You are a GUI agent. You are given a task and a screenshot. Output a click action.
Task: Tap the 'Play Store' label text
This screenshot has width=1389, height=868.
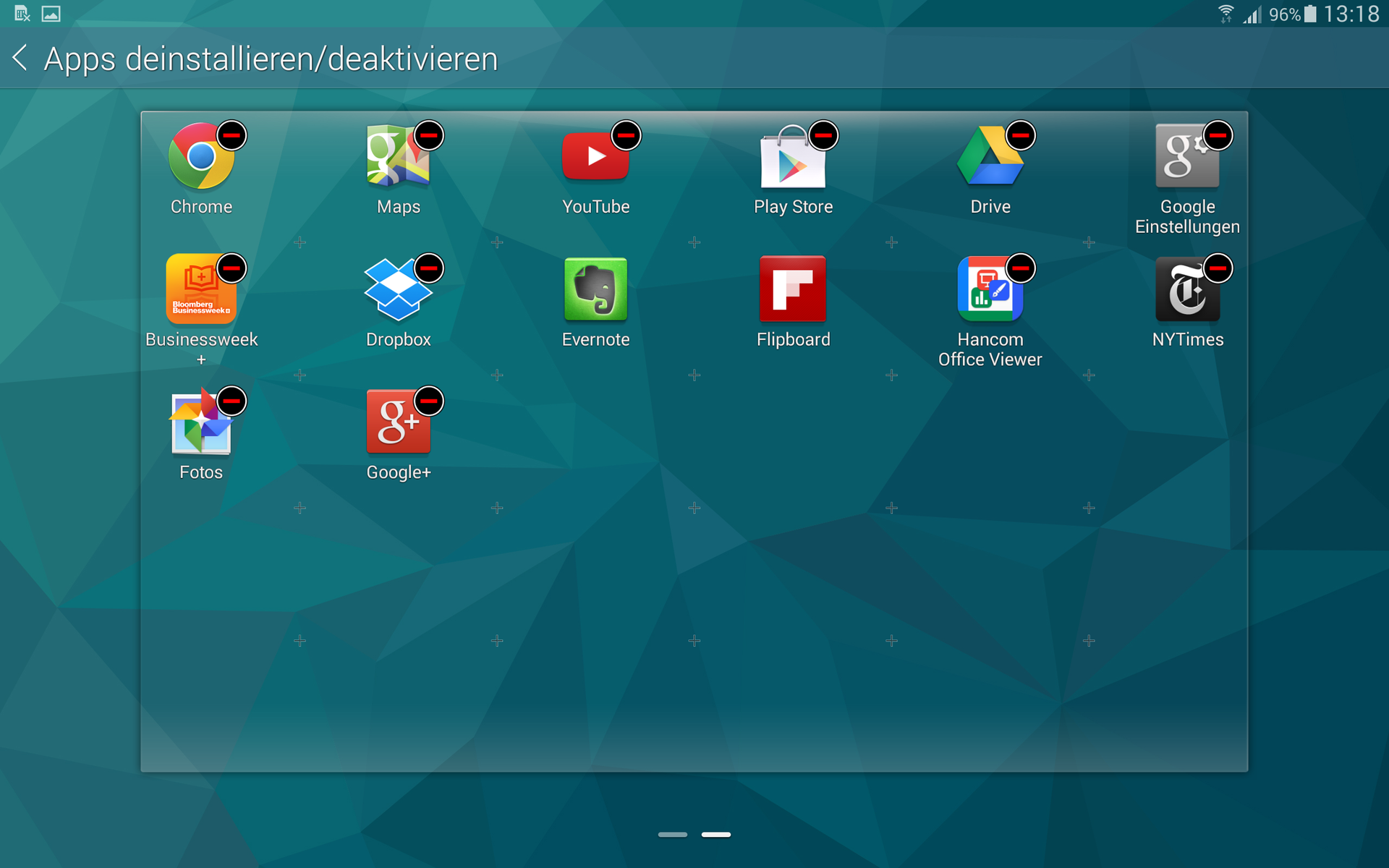pyautogui.click(x=793, y=207)
